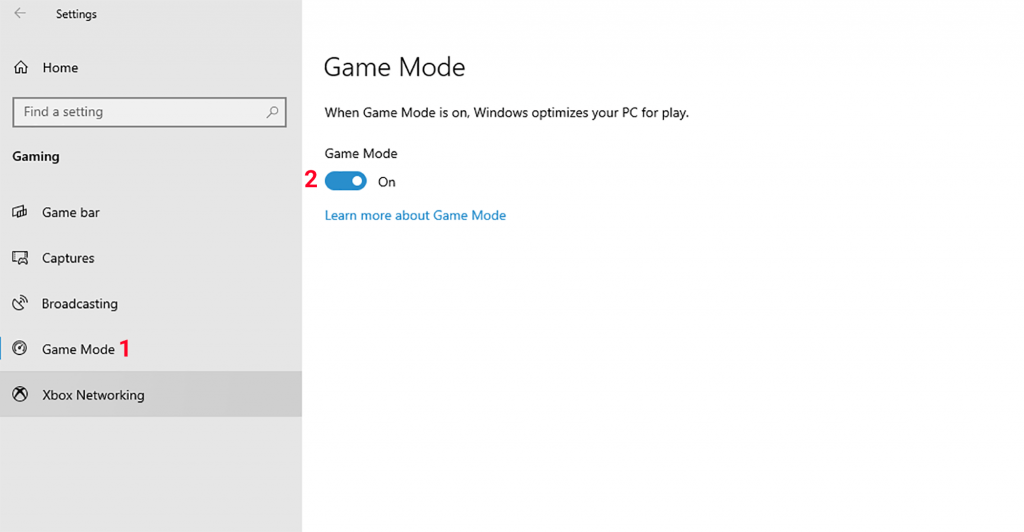Image resolution: width=1024 pixels, height=532 pixels.
Task: Turn off the Game Mode toggle
Action: click(x=345, y=181)
